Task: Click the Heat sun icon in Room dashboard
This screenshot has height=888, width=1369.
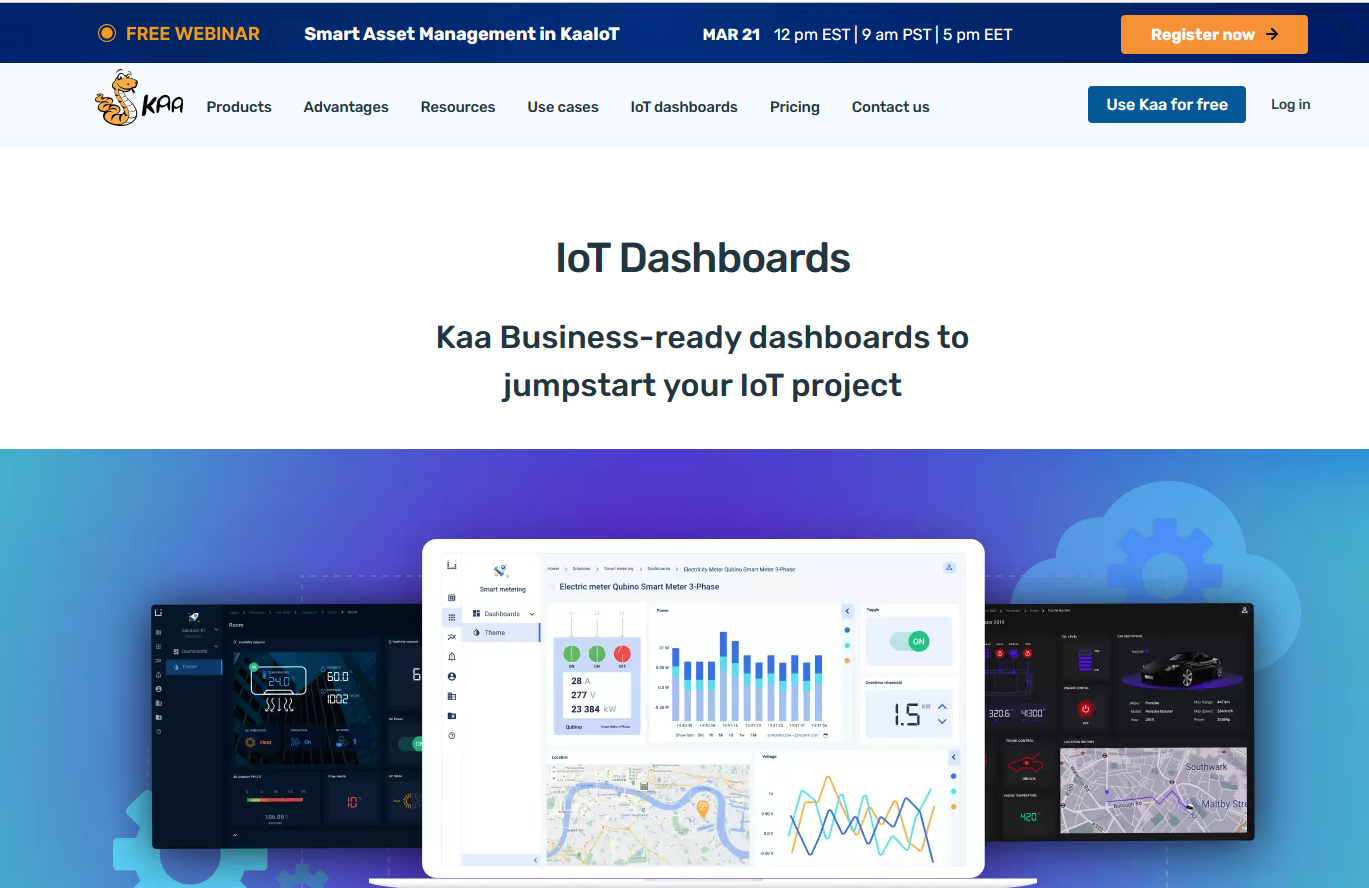Action: tap(251, 742)
